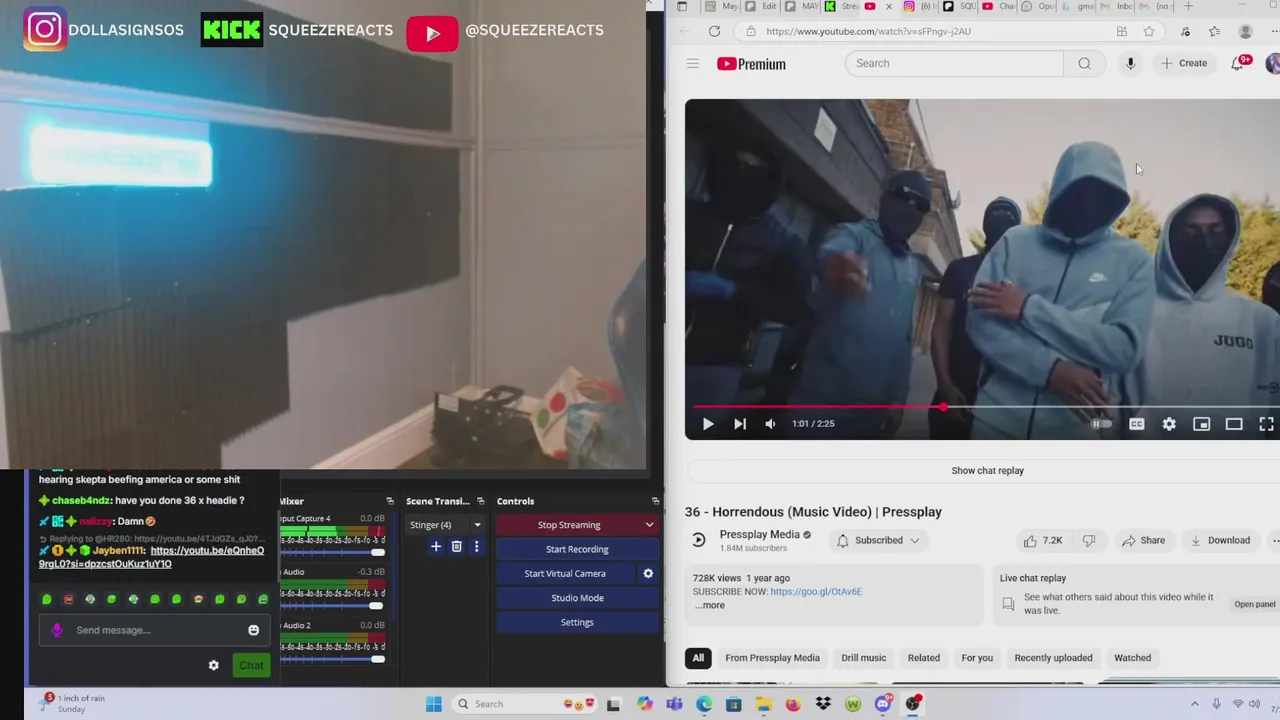
Task: Skip to next video in YouTube player
Action: 739,424
